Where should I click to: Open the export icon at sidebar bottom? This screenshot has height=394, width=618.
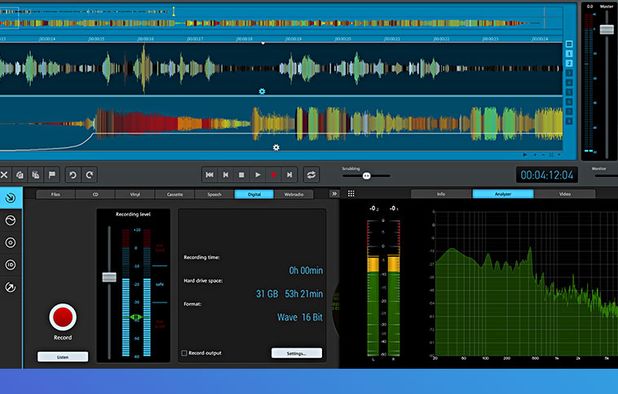(11, 287)
